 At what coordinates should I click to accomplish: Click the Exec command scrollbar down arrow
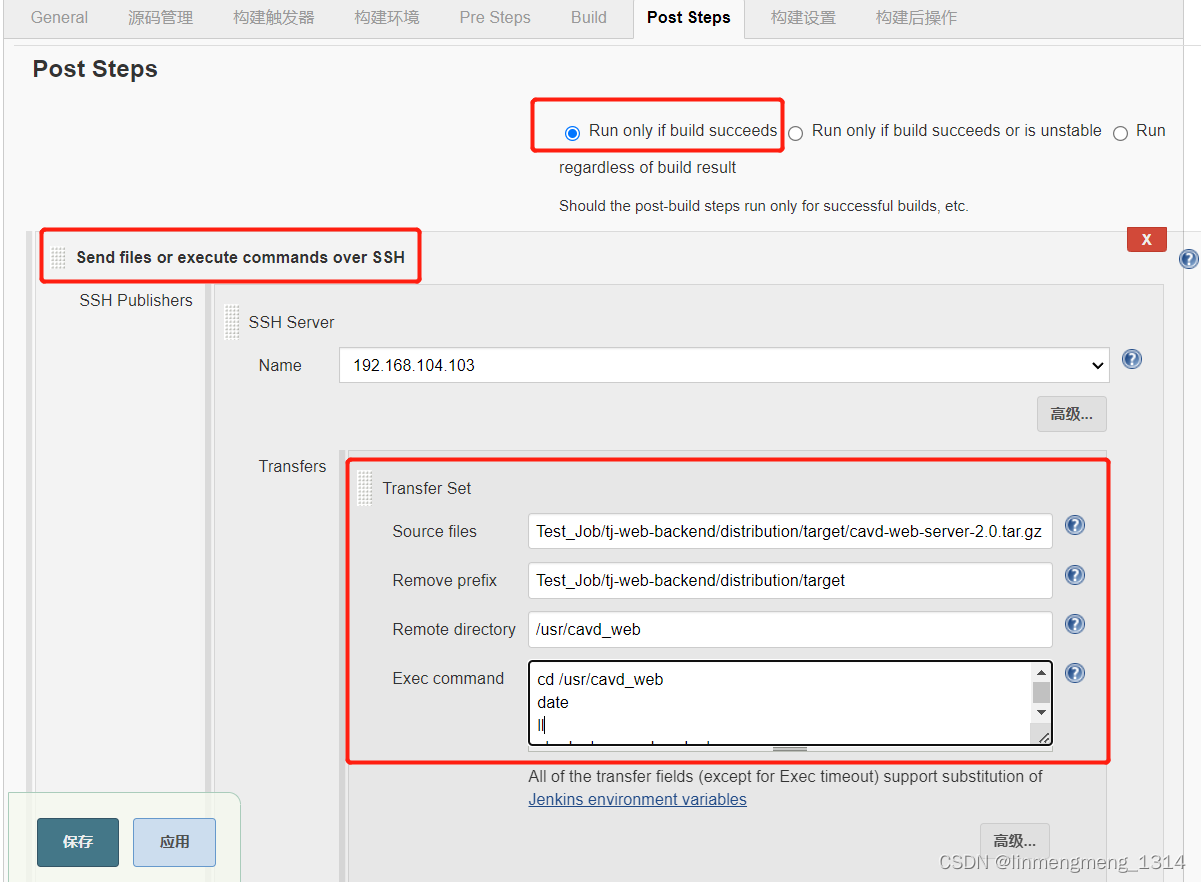1041,712
